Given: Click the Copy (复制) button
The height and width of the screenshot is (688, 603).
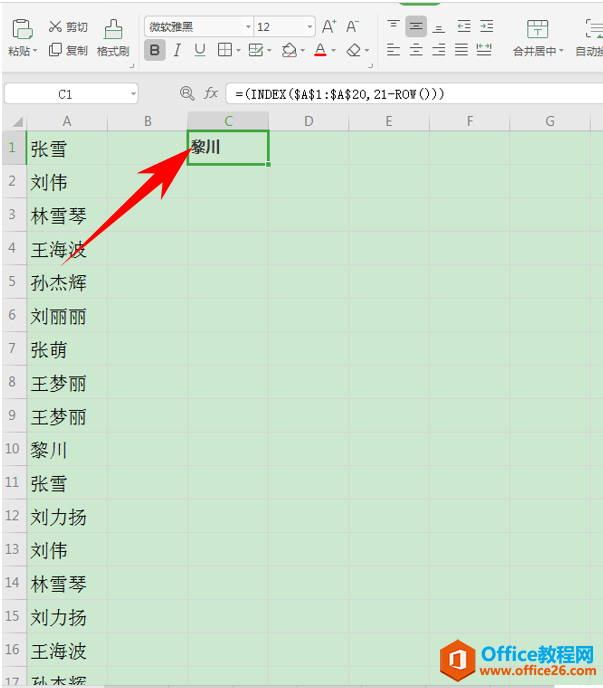Looking at the screenshot, I should tap(68, 50).
